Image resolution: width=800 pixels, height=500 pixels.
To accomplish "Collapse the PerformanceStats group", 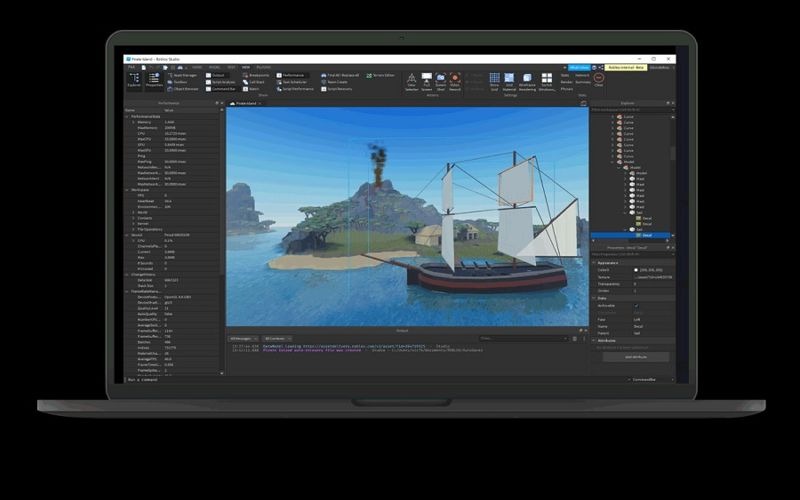I will click(128, 116).
